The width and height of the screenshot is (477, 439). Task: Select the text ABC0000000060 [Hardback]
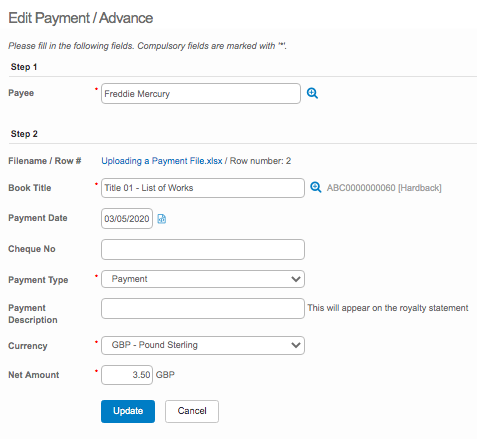384,188
